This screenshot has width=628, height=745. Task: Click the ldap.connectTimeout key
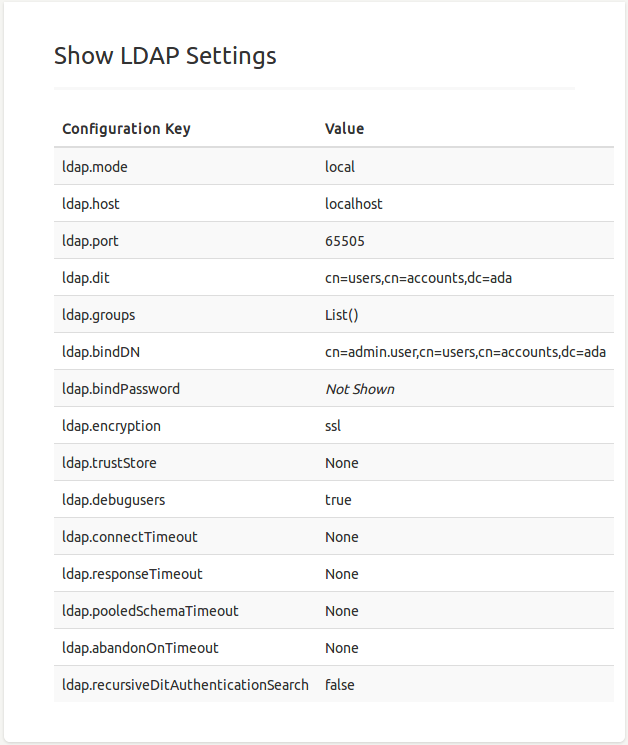[x=130, y=537]
